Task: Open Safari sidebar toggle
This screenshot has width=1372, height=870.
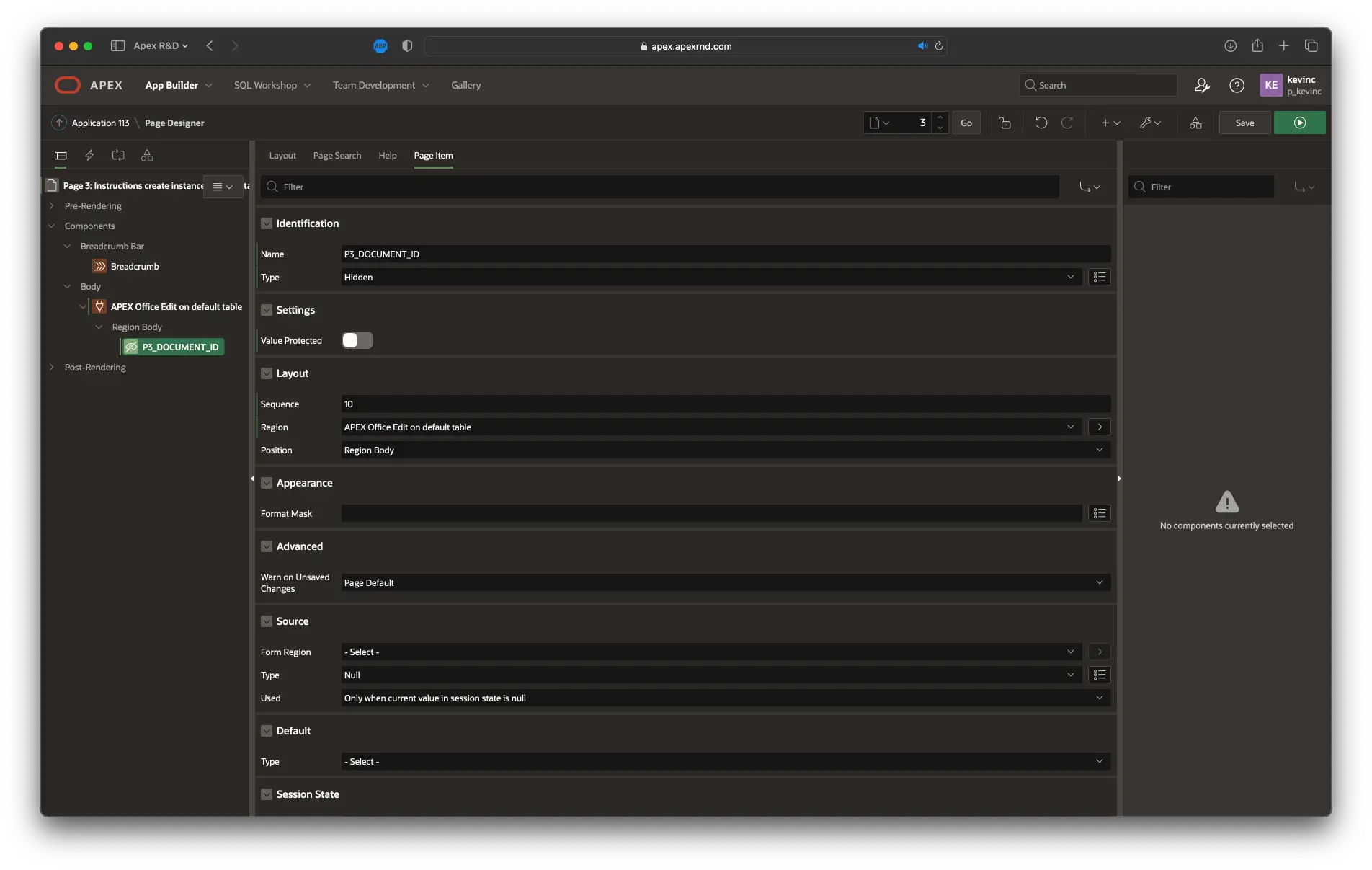Action: coord(117,45)
